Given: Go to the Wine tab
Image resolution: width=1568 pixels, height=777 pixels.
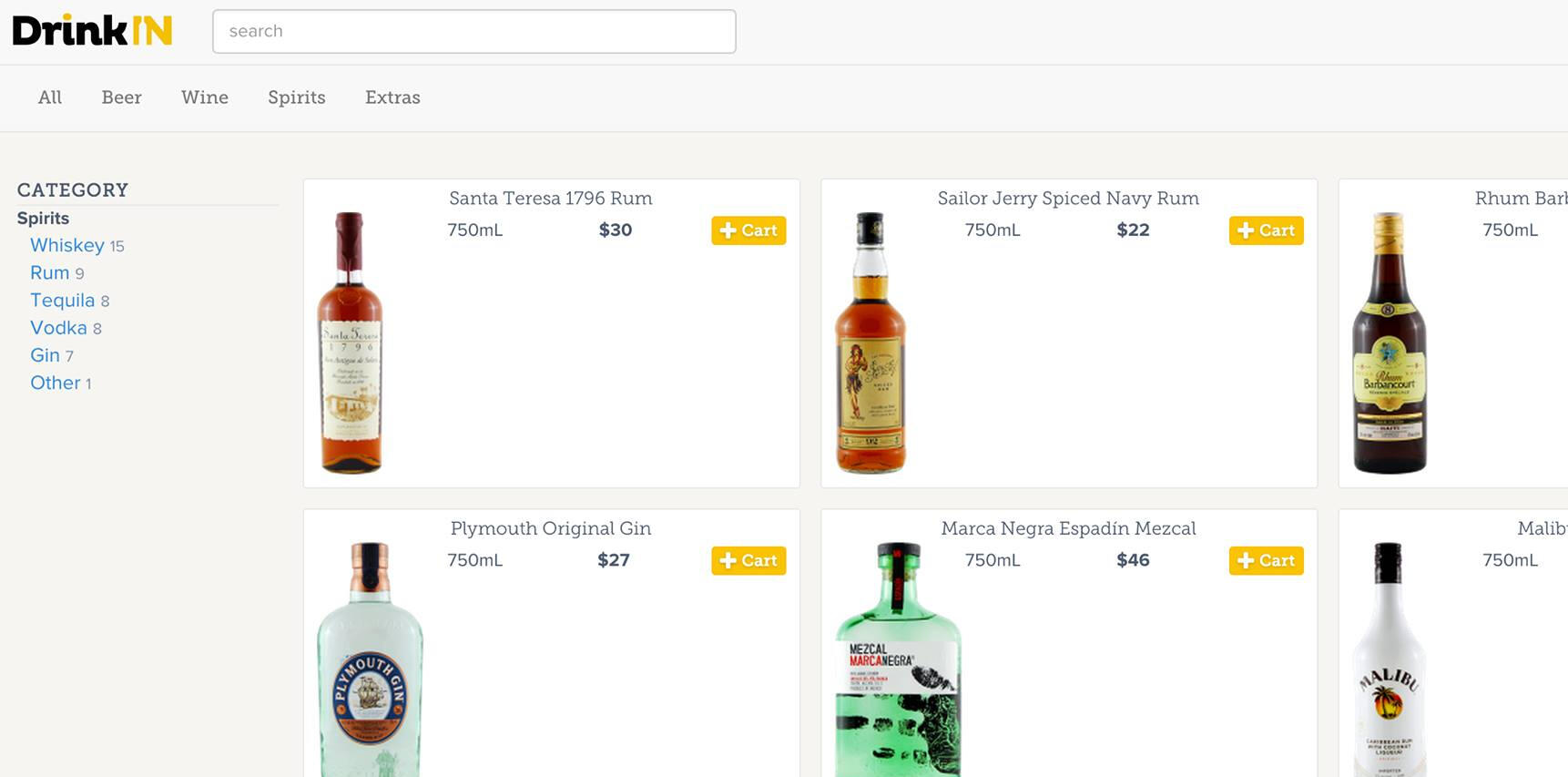Looking at the screenshot, I should pos(205,97).
